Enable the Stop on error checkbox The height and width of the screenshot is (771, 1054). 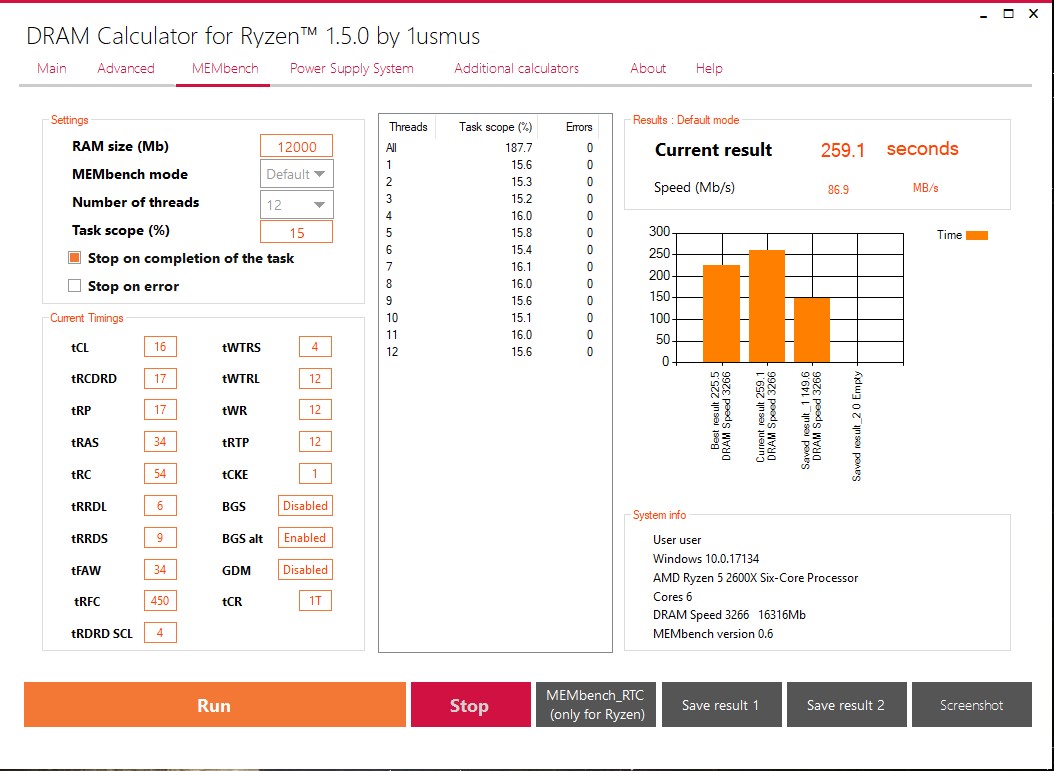pyautogui.click(x=75, y=286)
